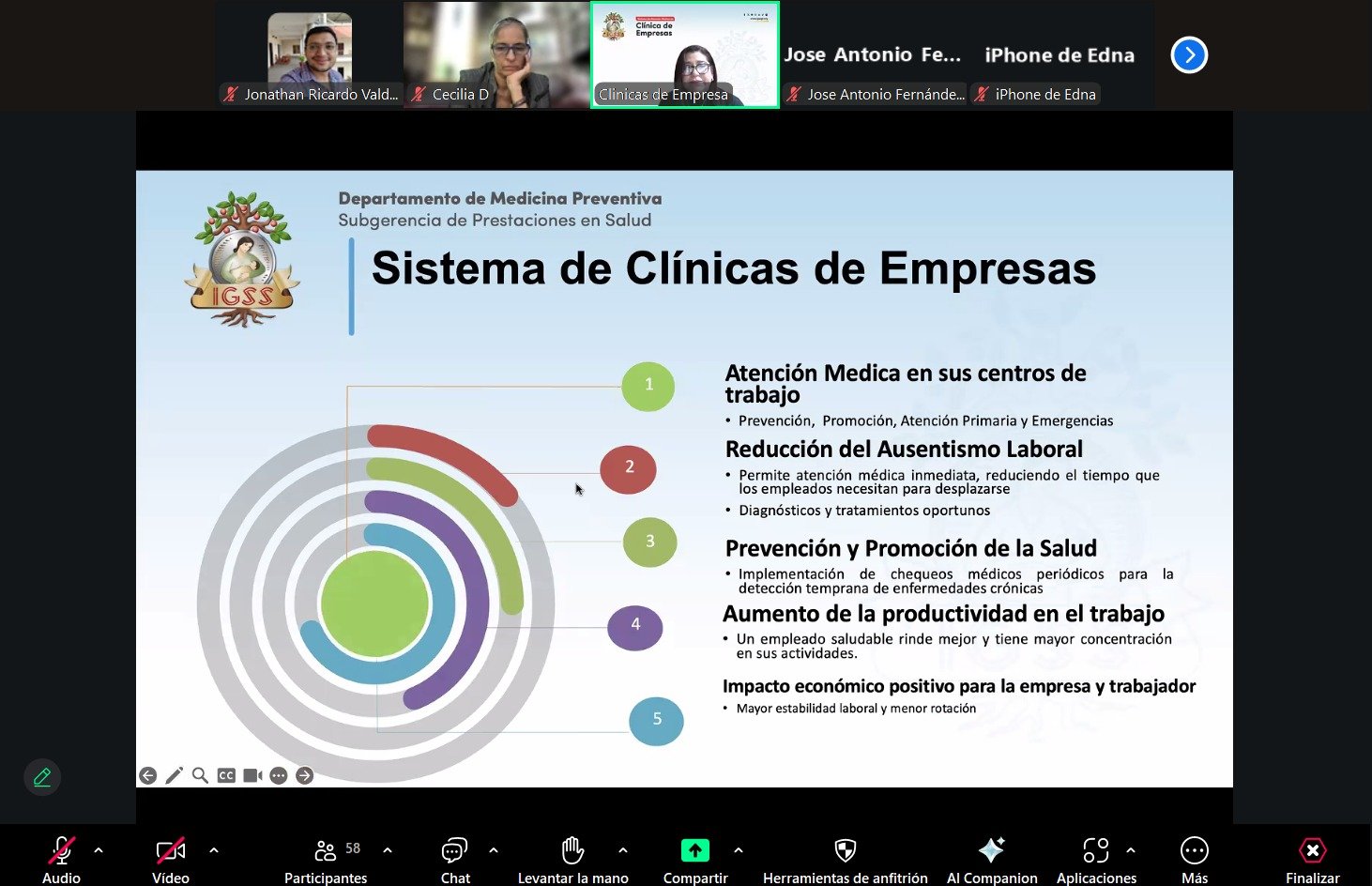Go to previous slide in presentation controls
This screenshot has height=886, width=1372.
pyautogui.click(x=147, y=775)
